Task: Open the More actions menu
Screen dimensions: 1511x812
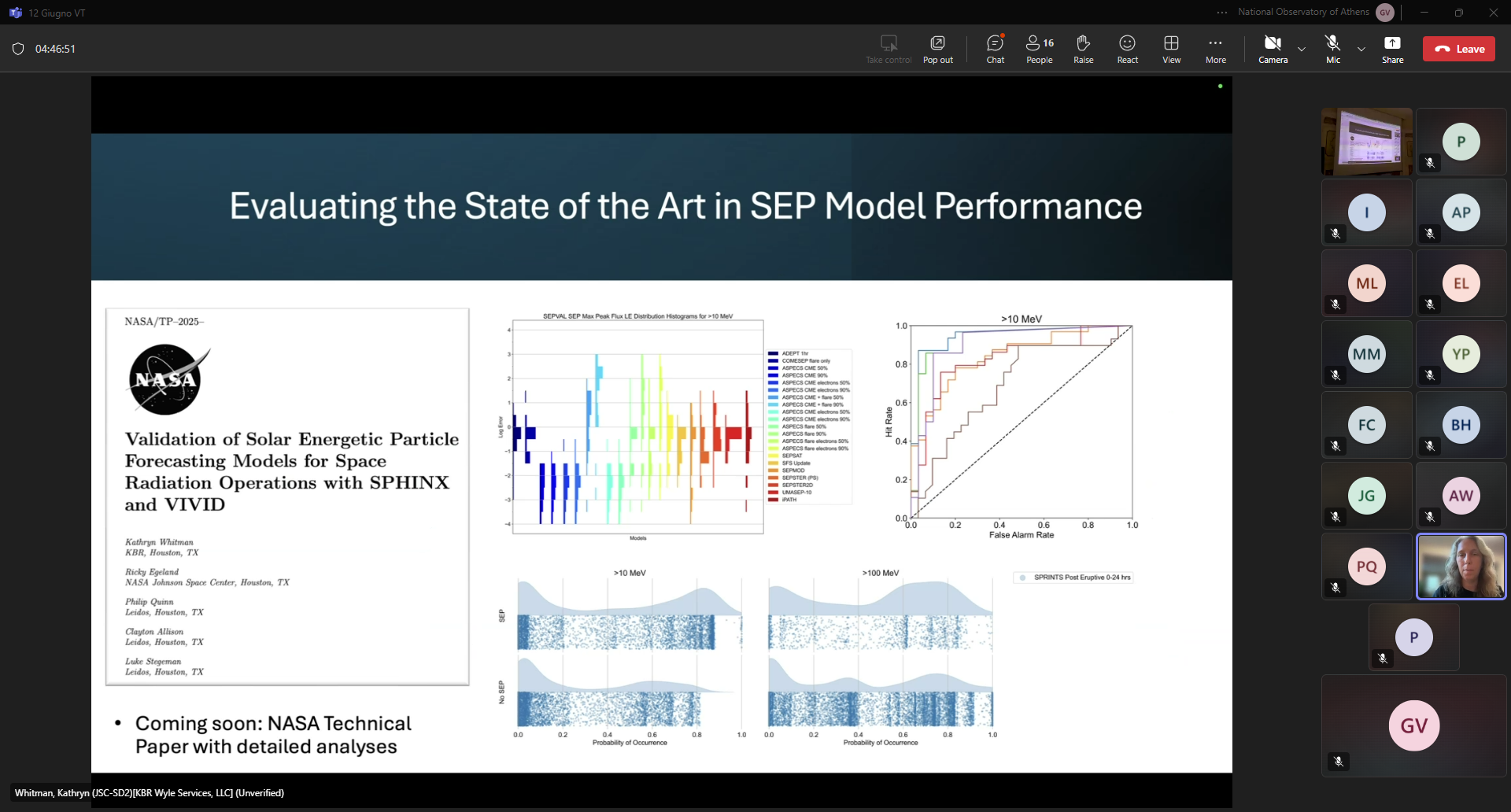Action: coord(1216,49)
